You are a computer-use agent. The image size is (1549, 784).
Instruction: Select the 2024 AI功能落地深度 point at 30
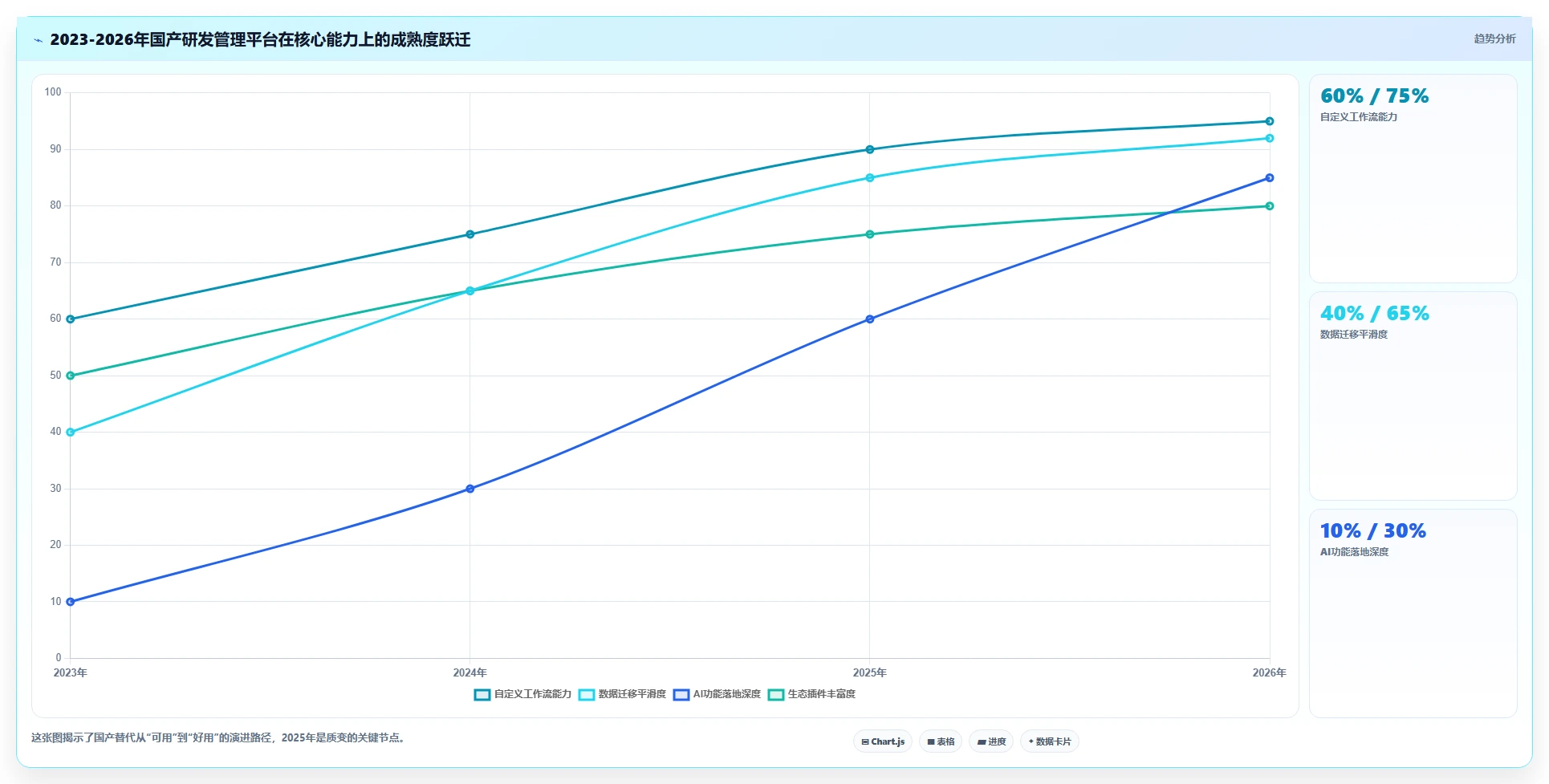470,489
